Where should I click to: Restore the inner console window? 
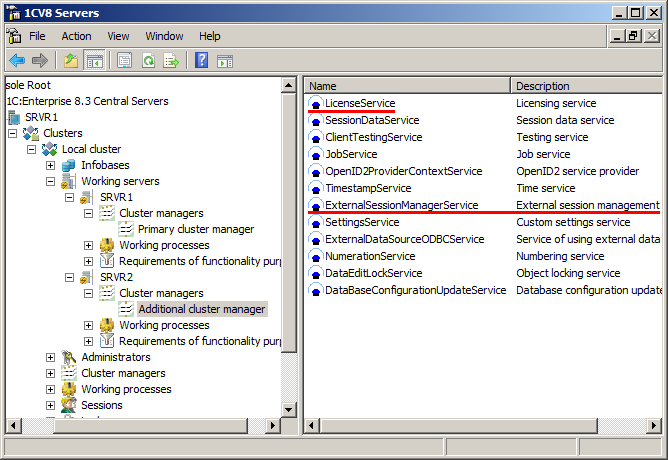pyautogui.click(x=633, y=36)
